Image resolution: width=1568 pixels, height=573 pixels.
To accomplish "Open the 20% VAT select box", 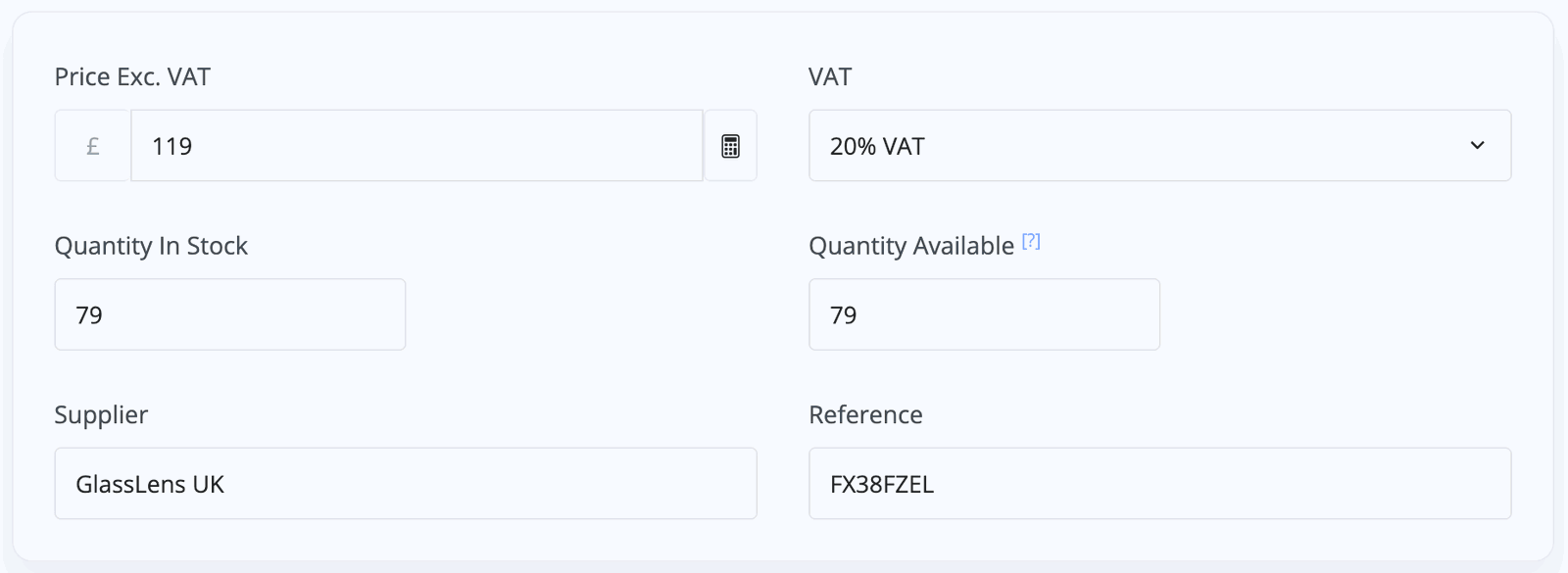I will coord(1159,146).
